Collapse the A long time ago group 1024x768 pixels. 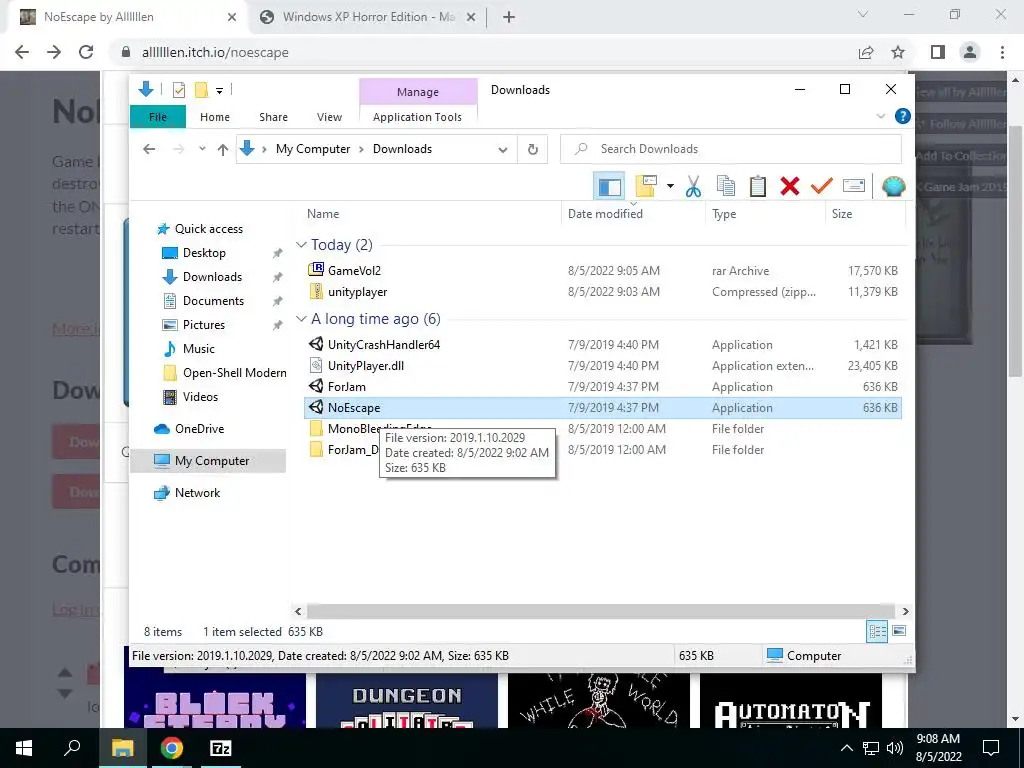[x=301, y=319]
